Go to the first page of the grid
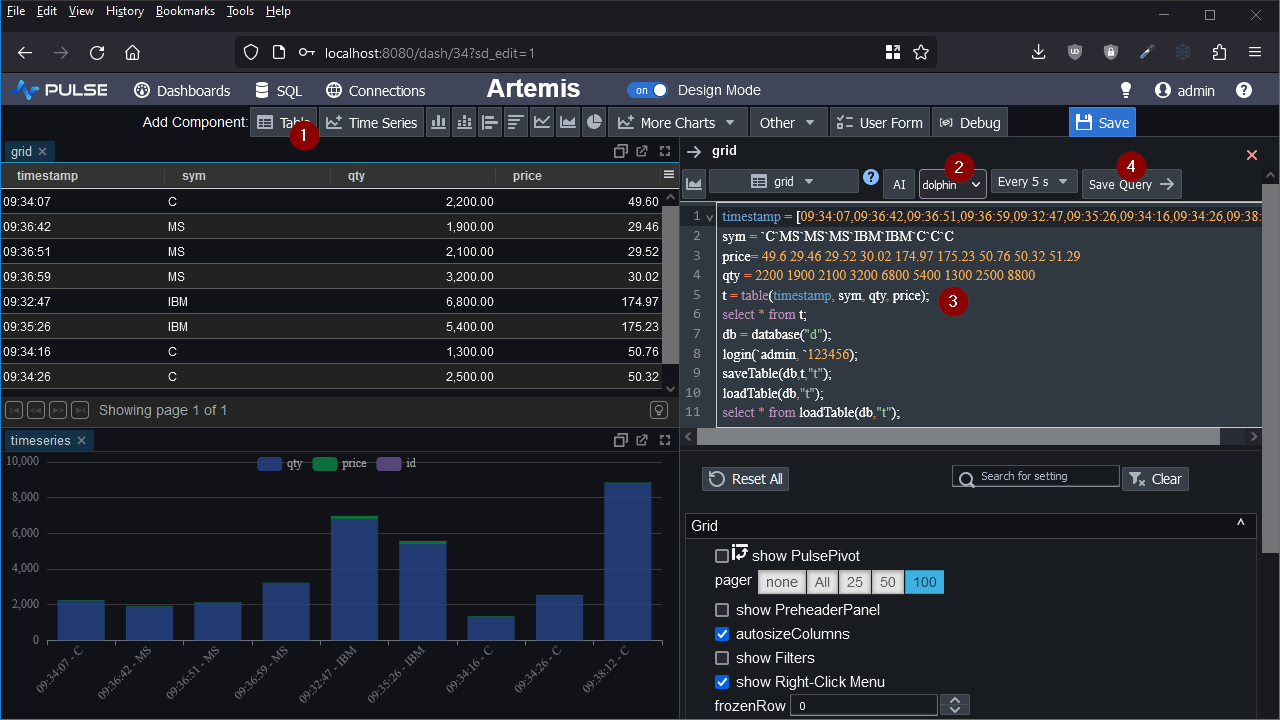Image resolution: width=1280 pixels, height=720 pixels. coord(14,410)
